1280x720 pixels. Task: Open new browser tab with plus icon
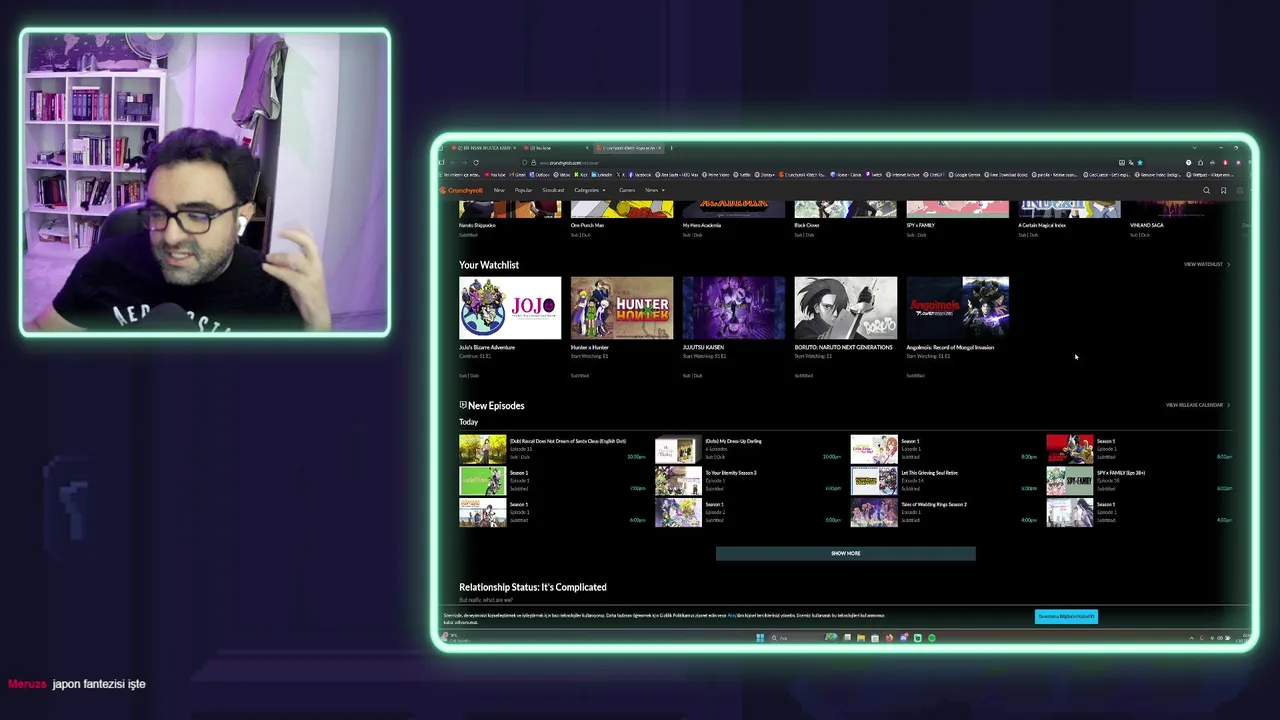671,147
